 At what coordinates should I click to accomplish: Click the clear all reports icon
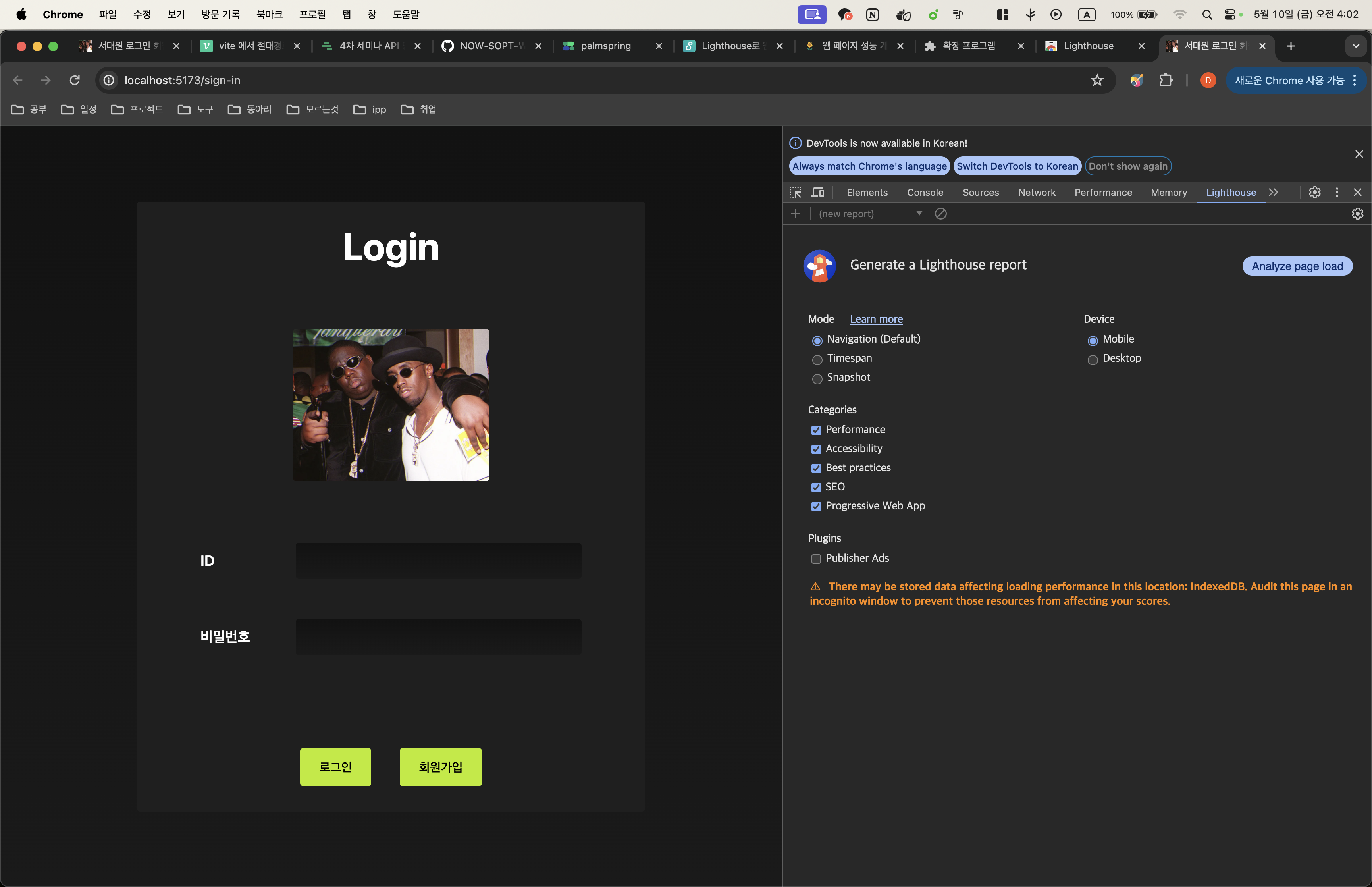(x=941, y=214)
